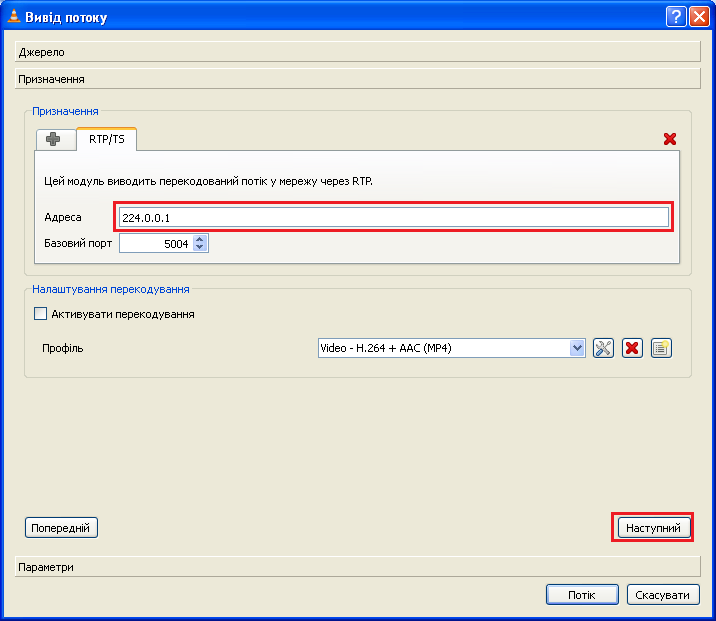Click the Базовий порт label

(x=78, y=243)
